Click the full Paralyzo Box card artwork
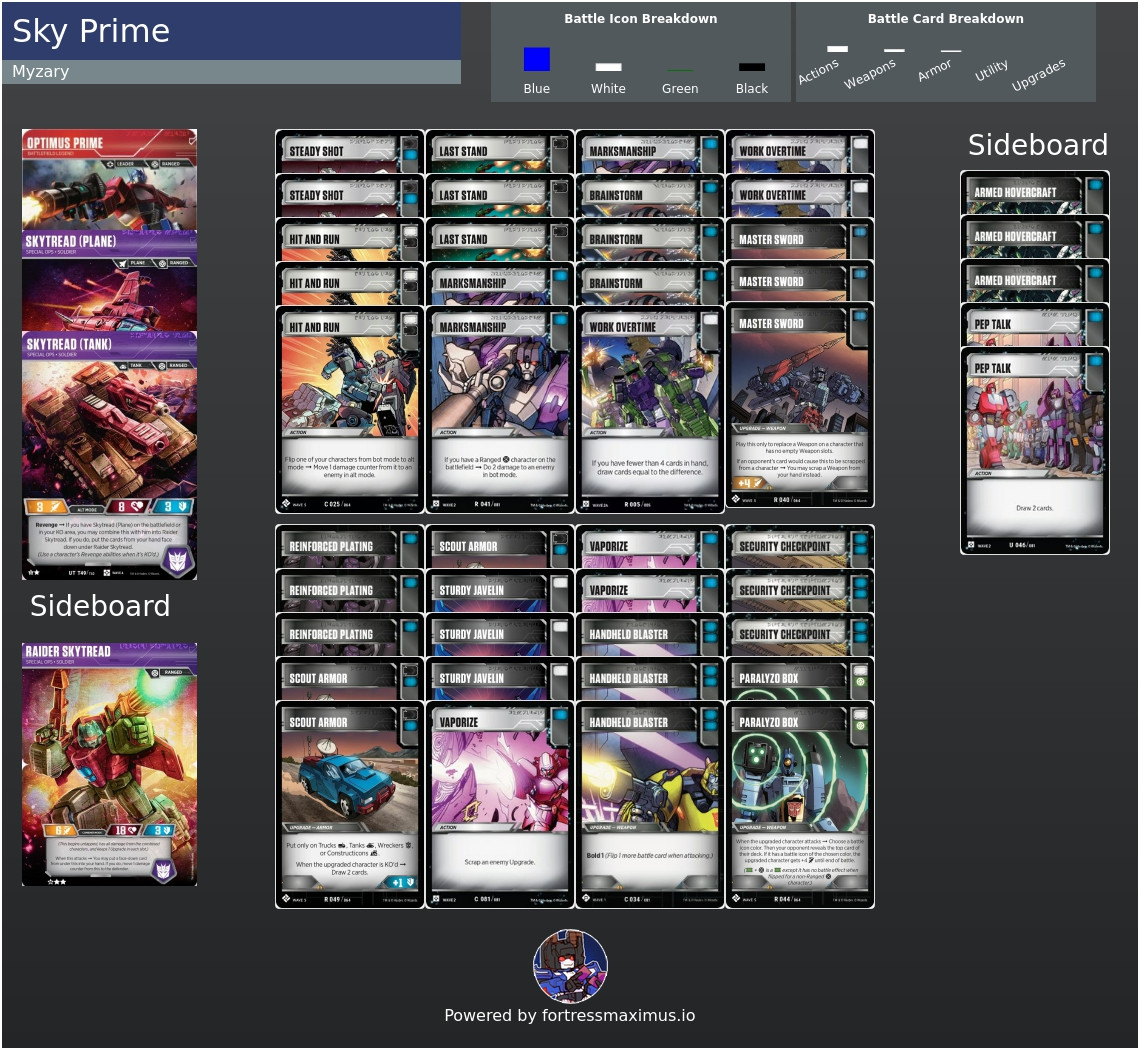The image size is (1140, 1050). 799,777
